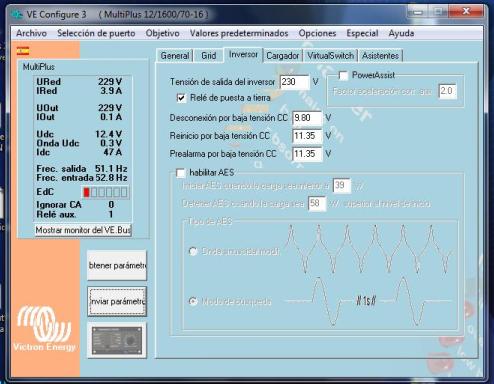Open the Ayuda menu

[x=401, y=33]
